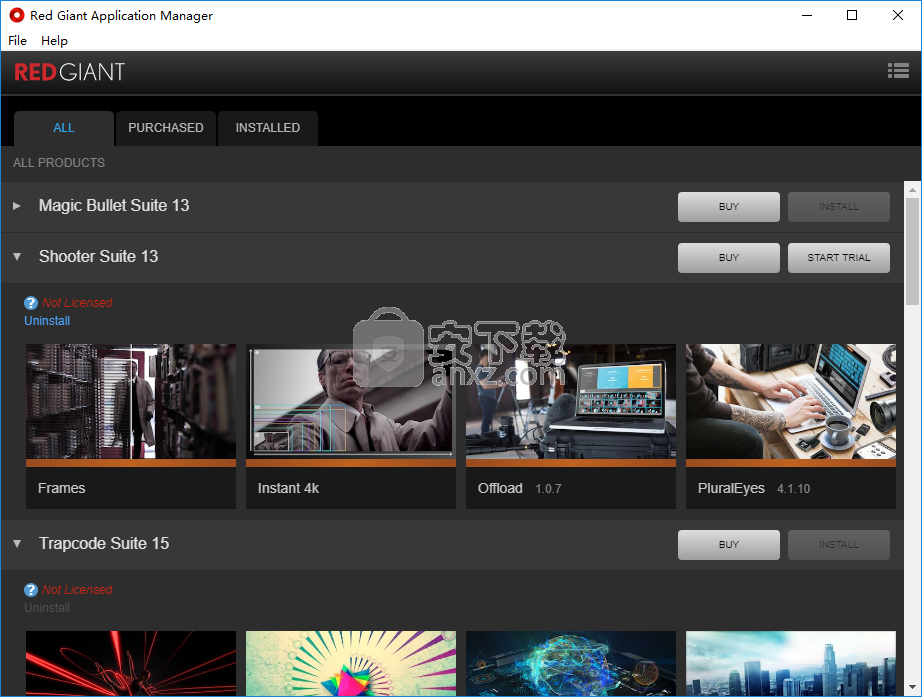Click the Shooter Suite 13 title

click(x=98, y=256)
